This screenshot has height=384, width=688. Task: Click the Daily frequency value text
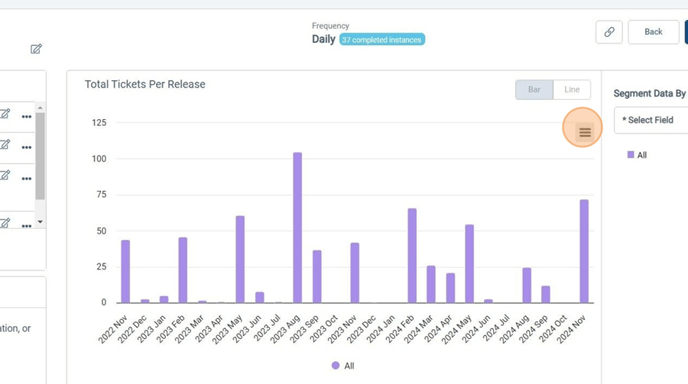[x=323, y=39]
